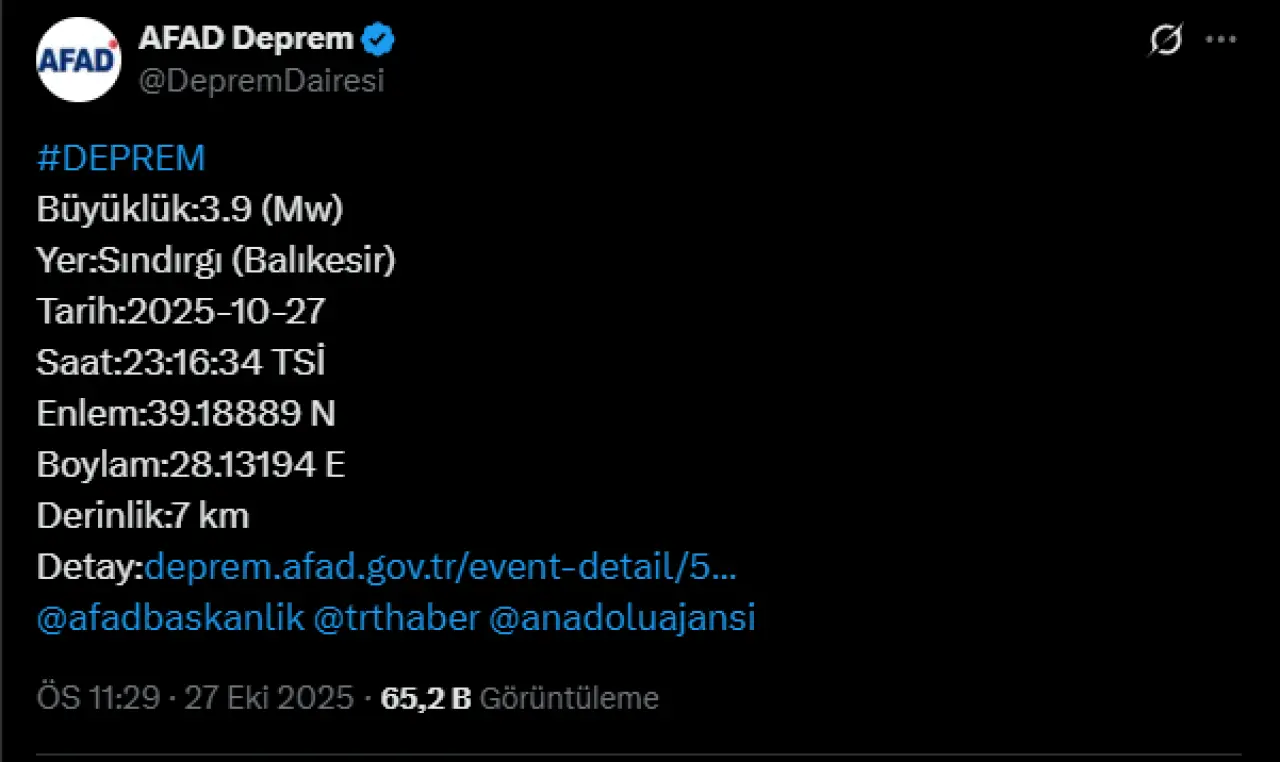This screenshot has height=762, width=1280.
Task: Open the #DEPREM hashtag
Action: point(121,158)
